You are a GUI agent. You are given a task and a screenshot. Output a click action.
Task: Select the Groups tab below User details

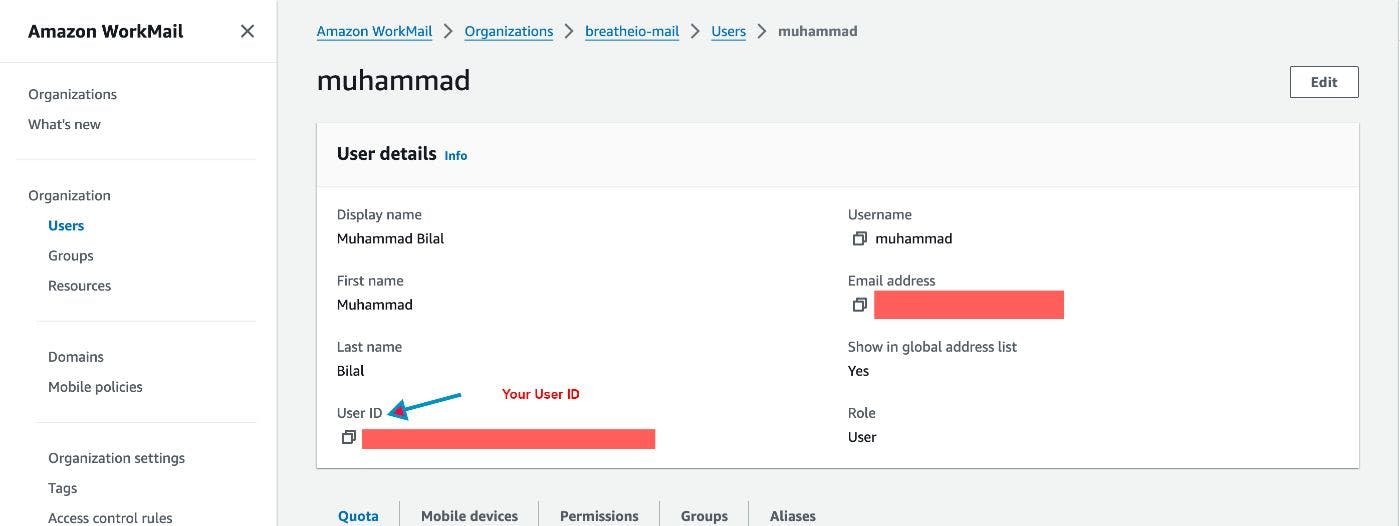point(704,516)
